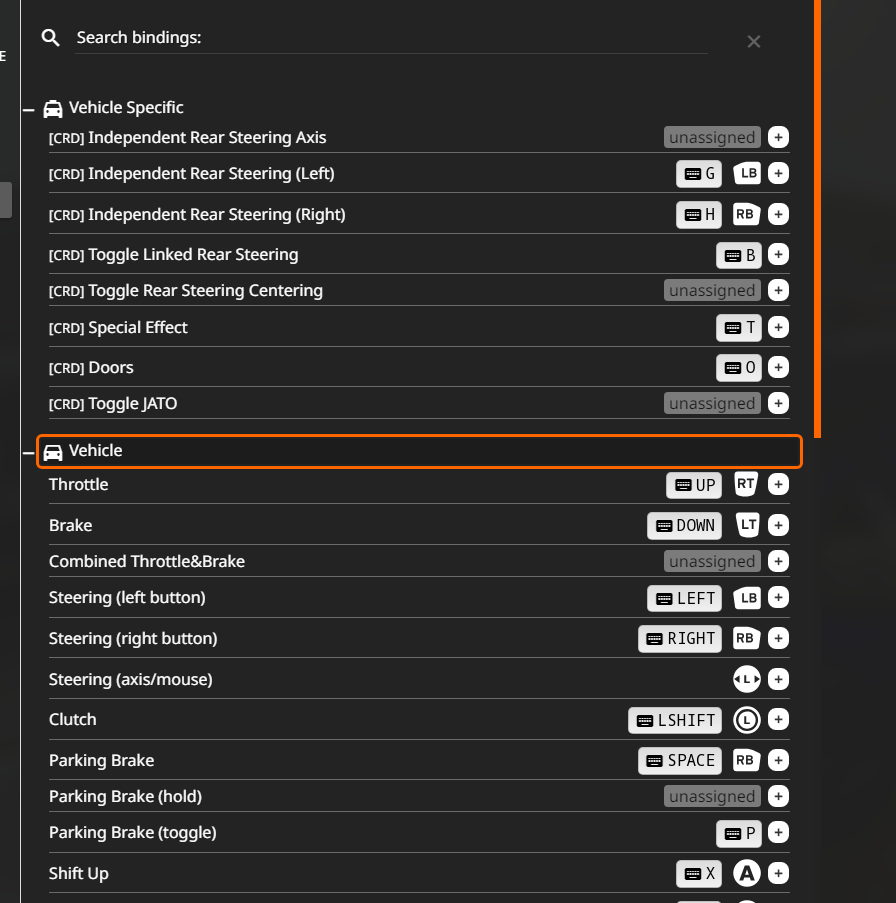Screen dimensions: 896x903
Task: Click the RB controller binding for Rear Steering Right
Action: click(x=746, y=214)
